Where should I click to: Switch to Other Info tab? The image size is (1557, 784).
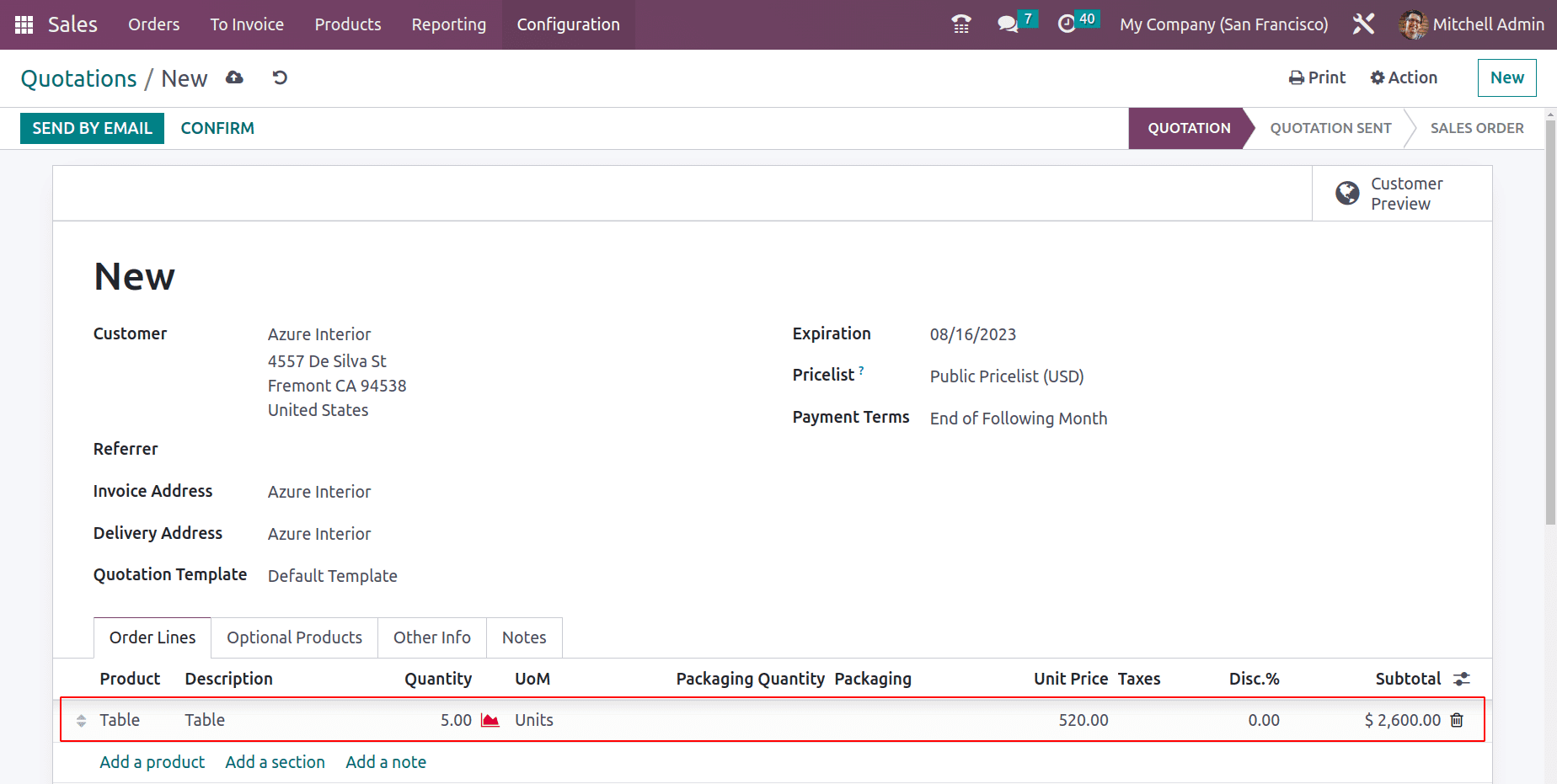[x=432, y=637]
